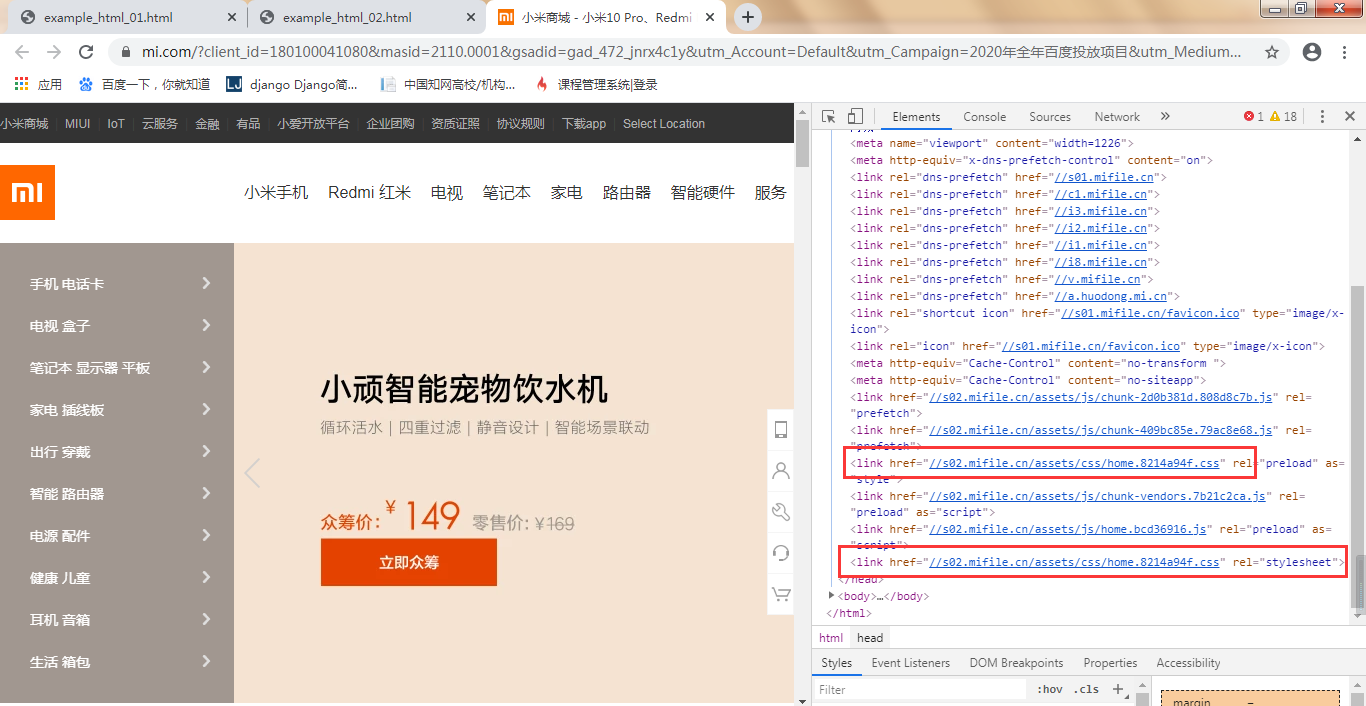1366x706 pixels.
Task: Select the html breadcrumb item
Action: click(831, 638)
